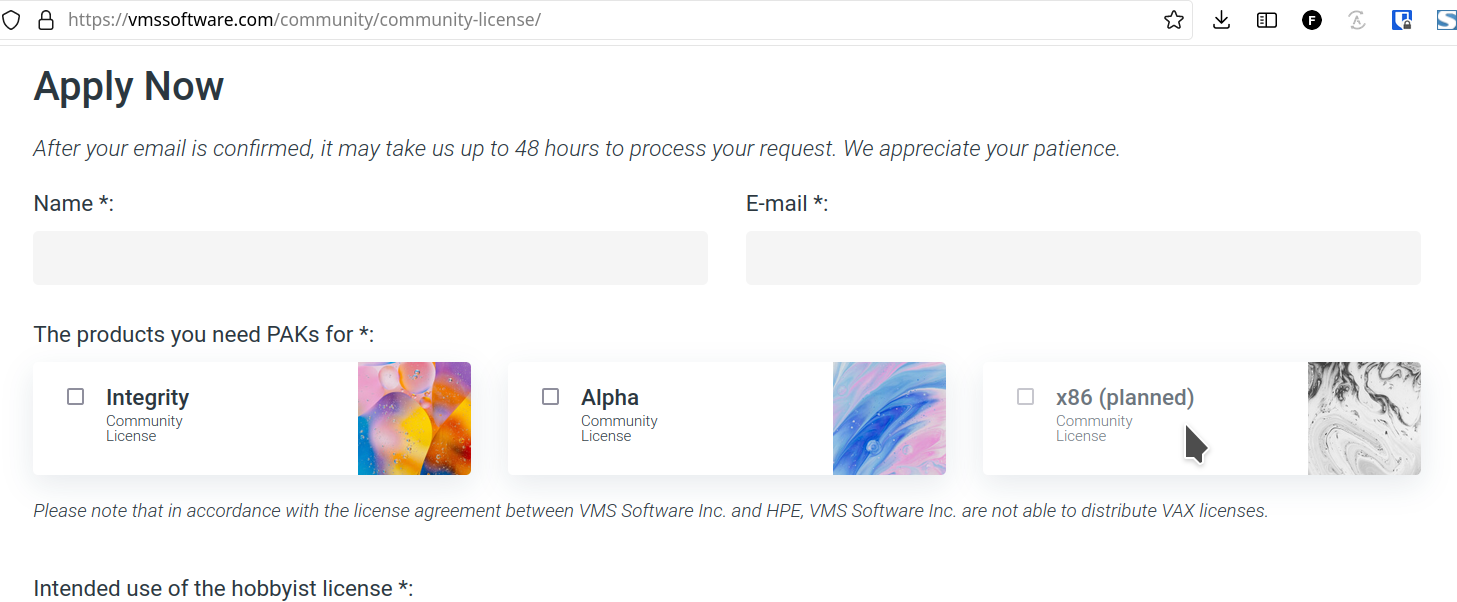Viewport: 1457px width, 602px height.
Task: Click the site security padlock icon
Action: pos(45,20)
